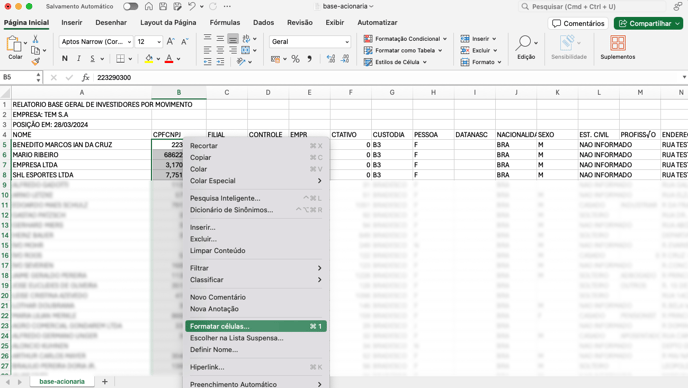The image size is (688, 388).
Task: Choose Copiar from context menu
Action: [x=256, y=157]
